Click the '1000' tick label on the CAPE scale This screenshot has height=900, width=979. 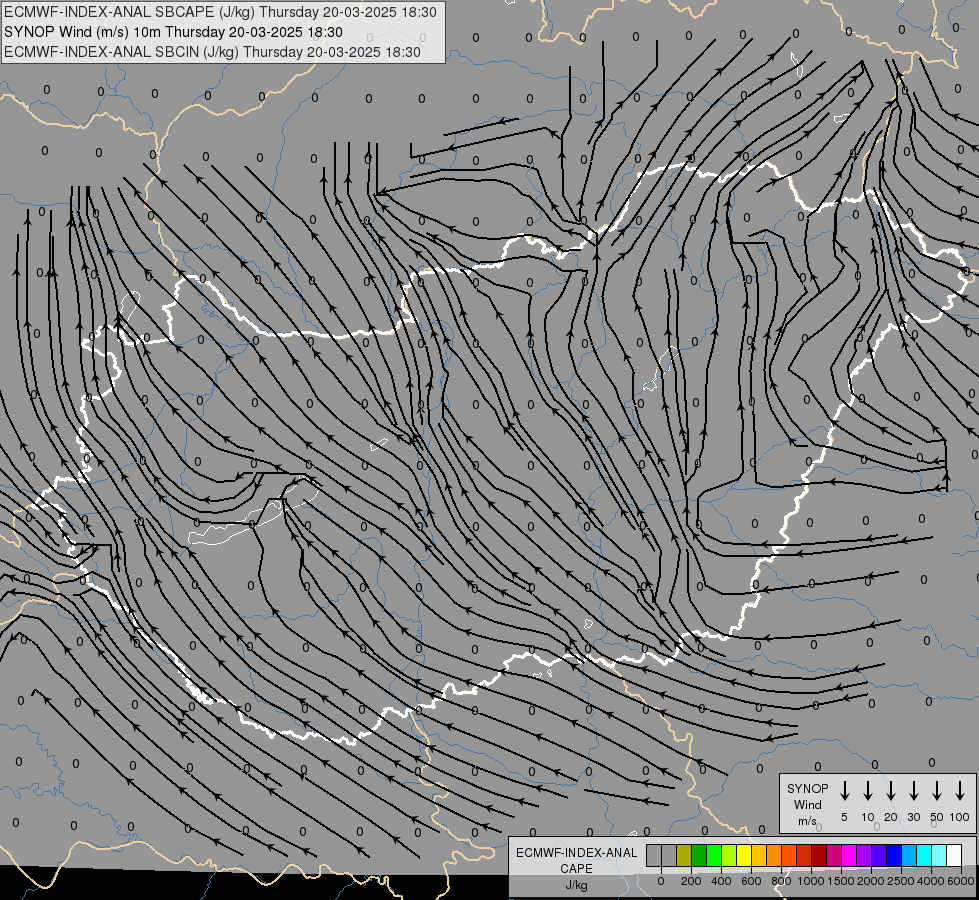(811, 881)
